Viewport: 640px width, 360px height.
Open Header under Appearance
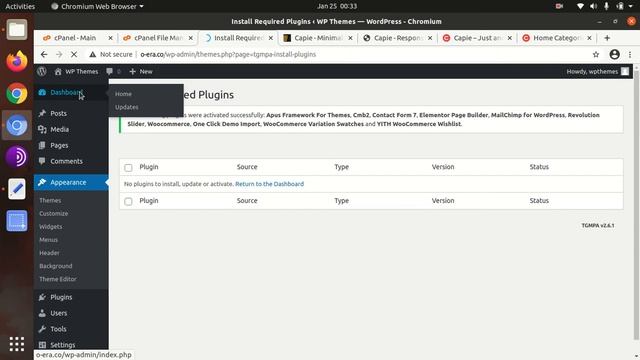pyautogui.click(x=49, y=253)
